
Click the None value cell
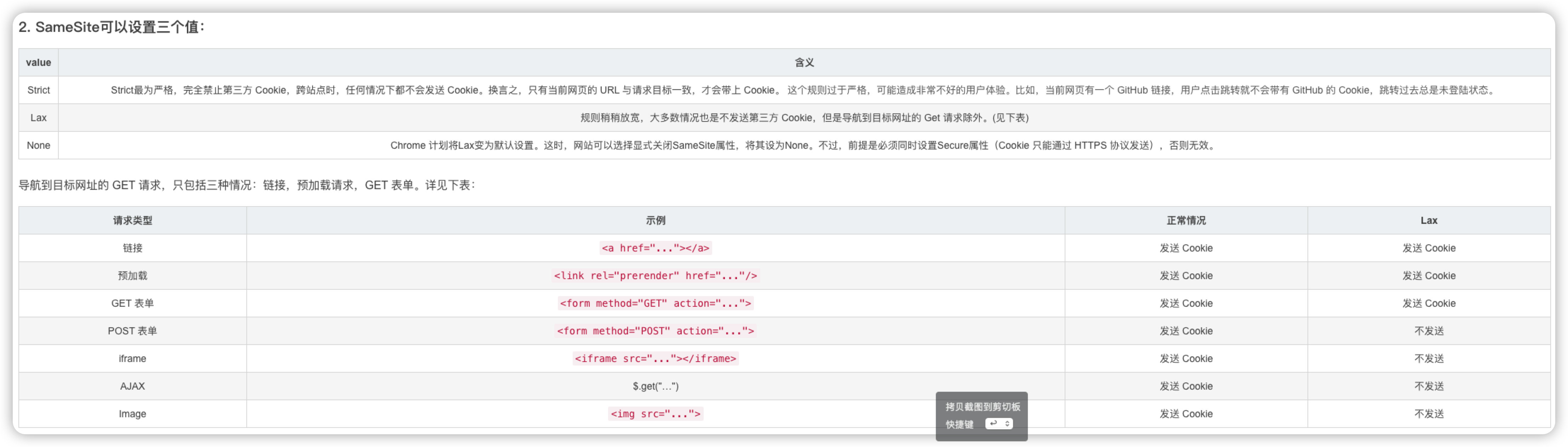[38, 146]
